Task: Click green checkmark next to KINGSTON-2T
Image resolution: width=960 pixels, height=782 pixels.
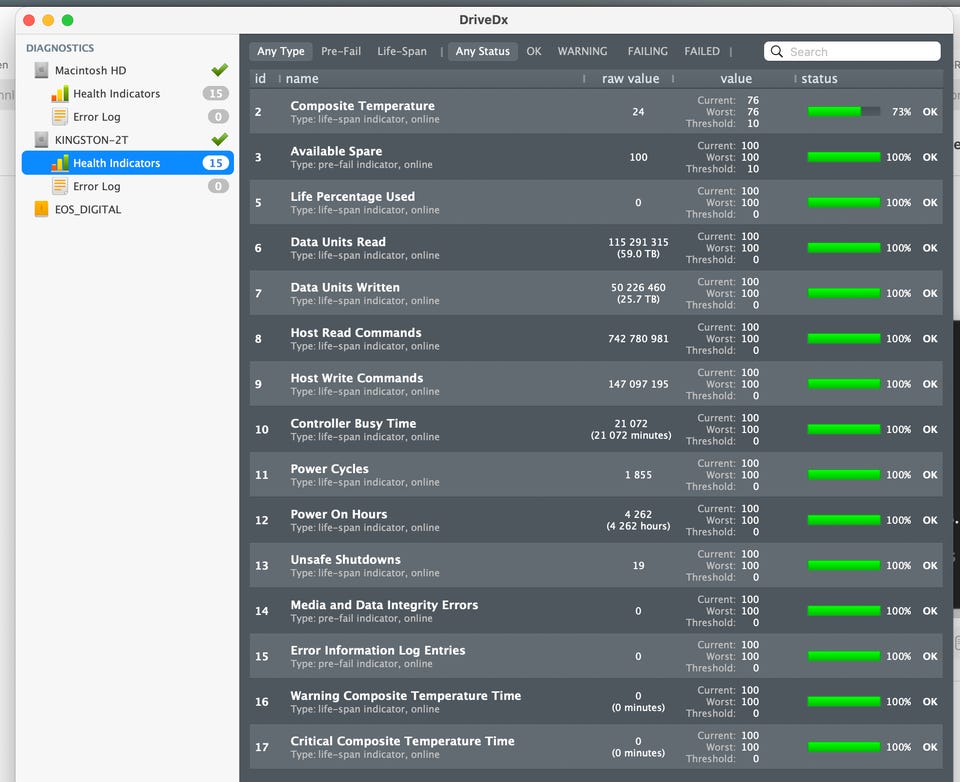Action: (219, 139)
